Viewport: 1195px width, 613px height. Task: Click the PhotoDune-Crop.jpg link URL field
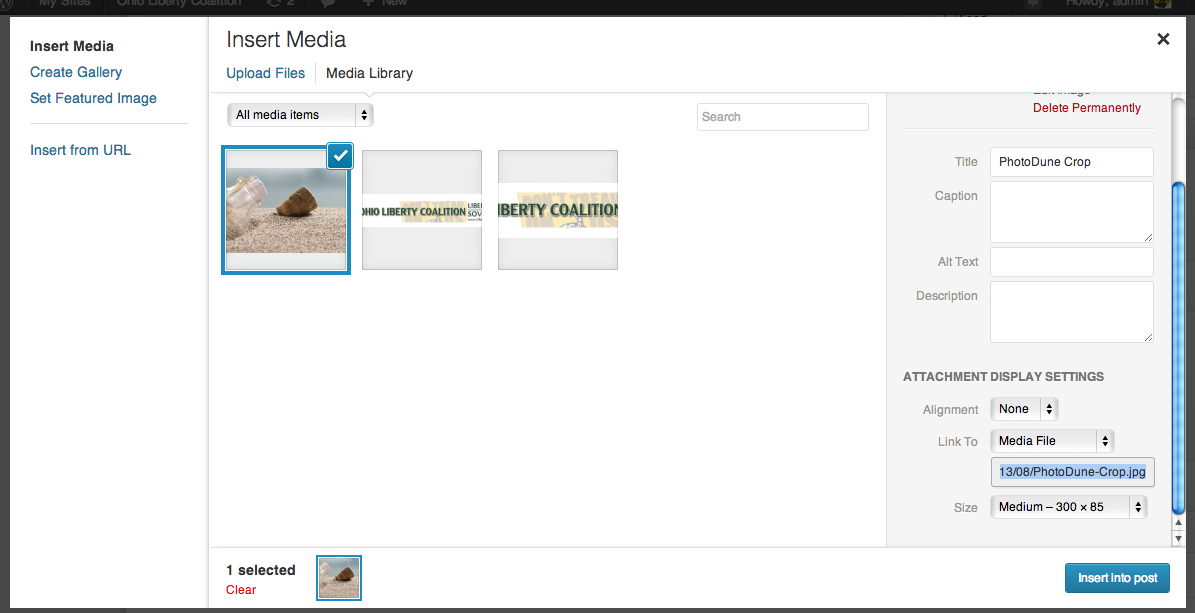click(1073, 472)
